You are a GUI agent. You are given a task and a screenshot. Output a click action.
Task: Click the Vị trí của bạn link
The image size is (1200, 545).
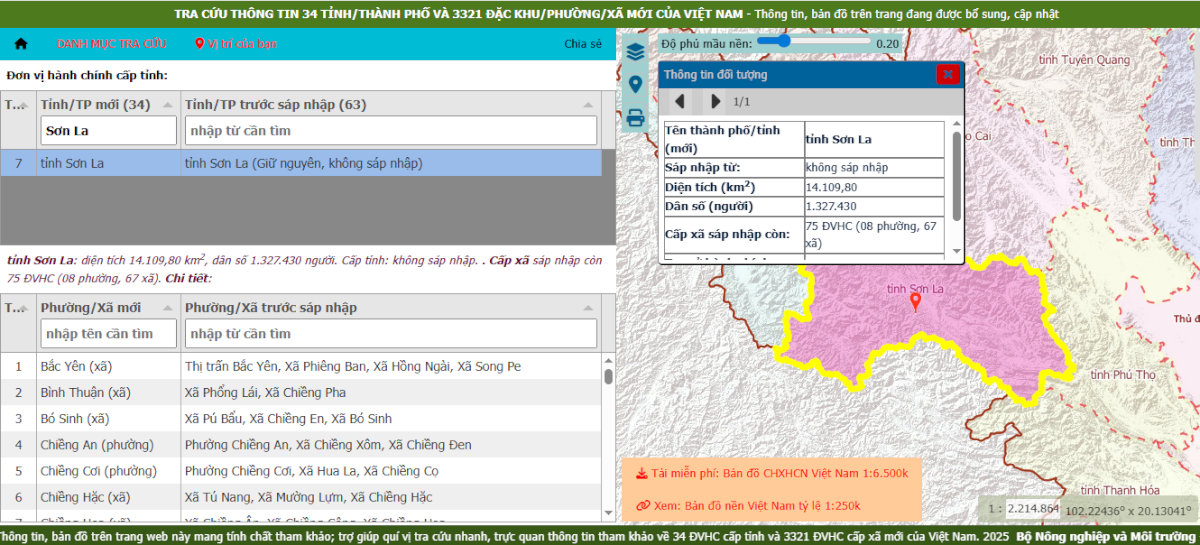pos(236,44)
